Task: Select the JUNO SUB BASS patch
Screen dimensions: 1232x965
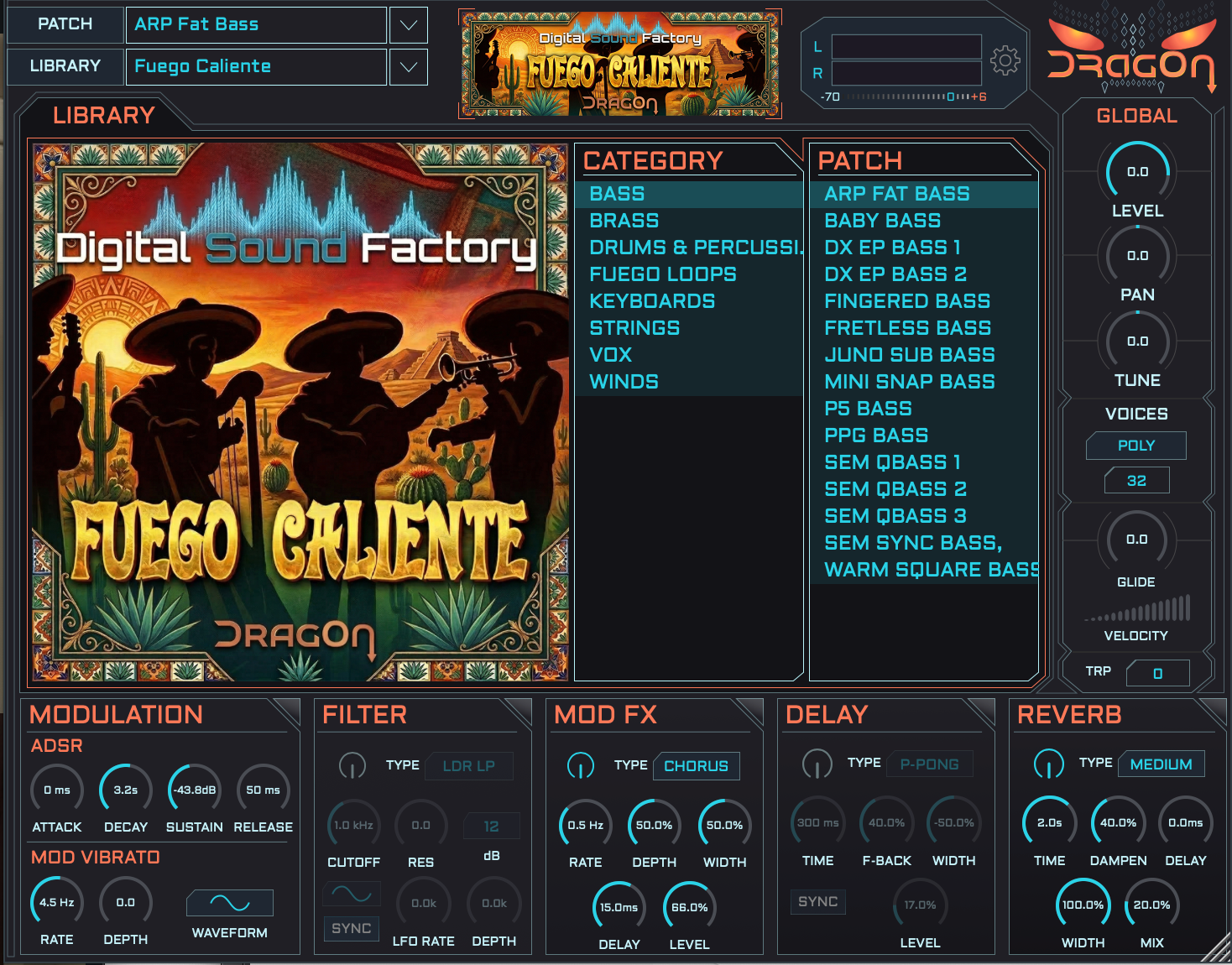Action: 924,355
